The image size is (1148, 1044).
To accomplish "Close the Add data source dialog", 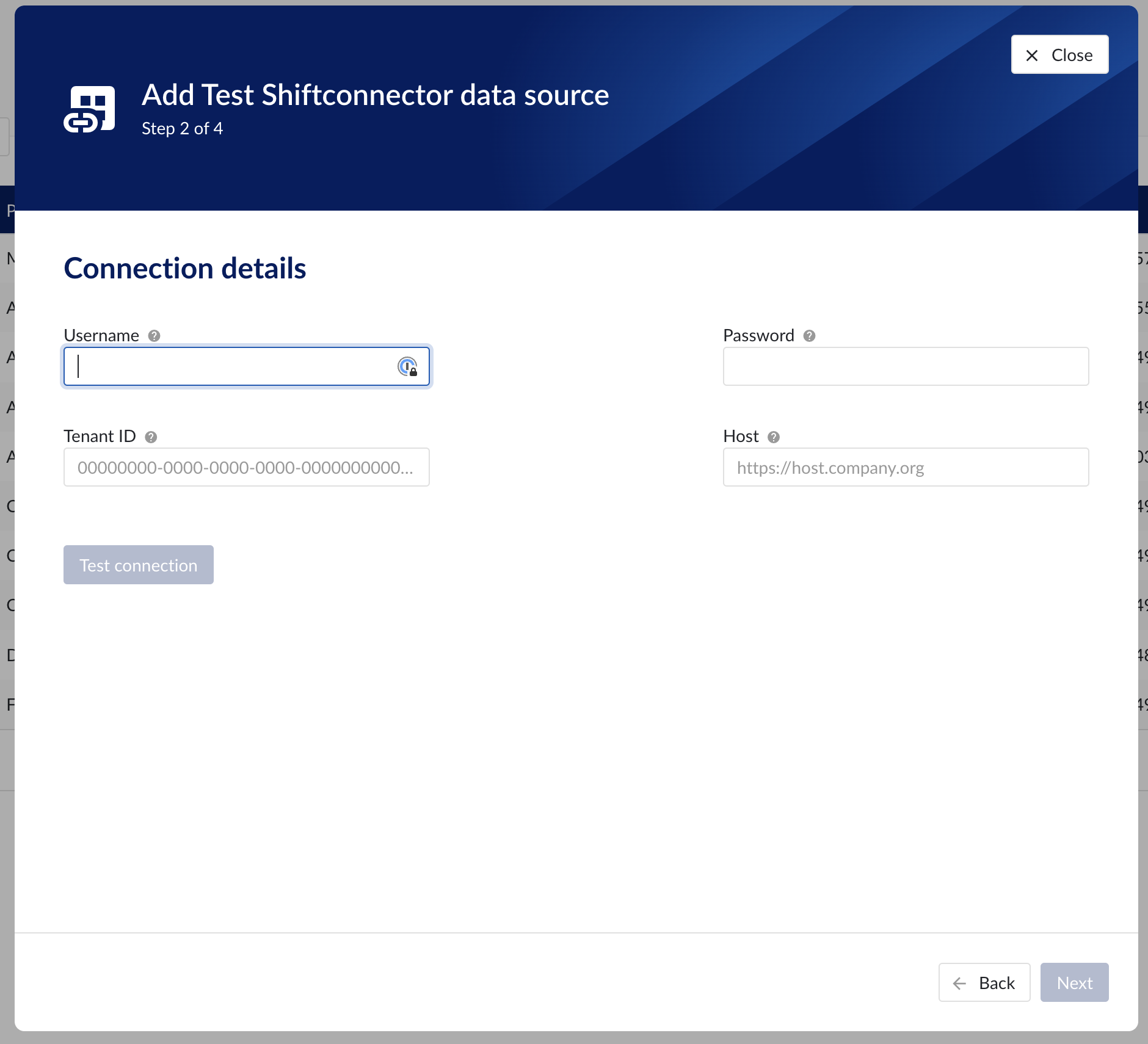I will coord(1059,55).
